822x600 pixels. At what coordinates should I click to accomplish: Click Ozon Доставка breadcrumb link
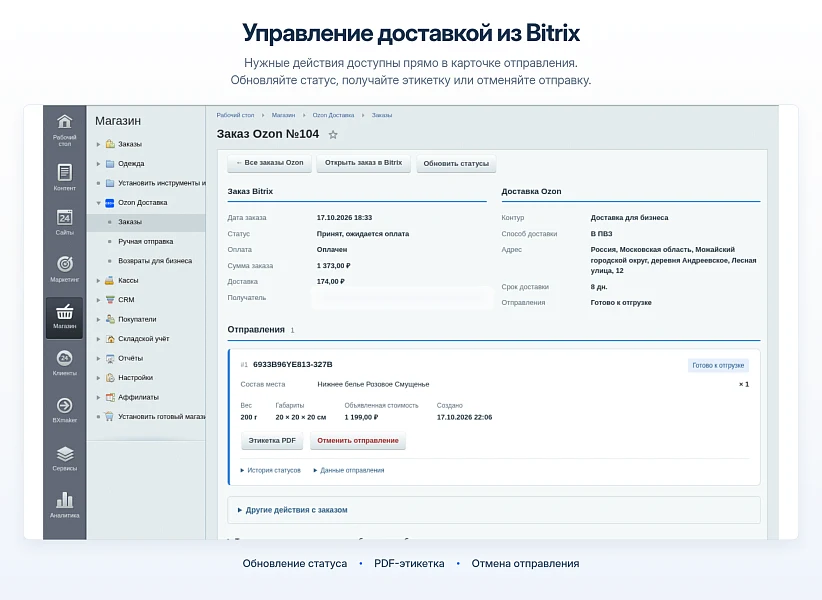(x=333, y=115)
